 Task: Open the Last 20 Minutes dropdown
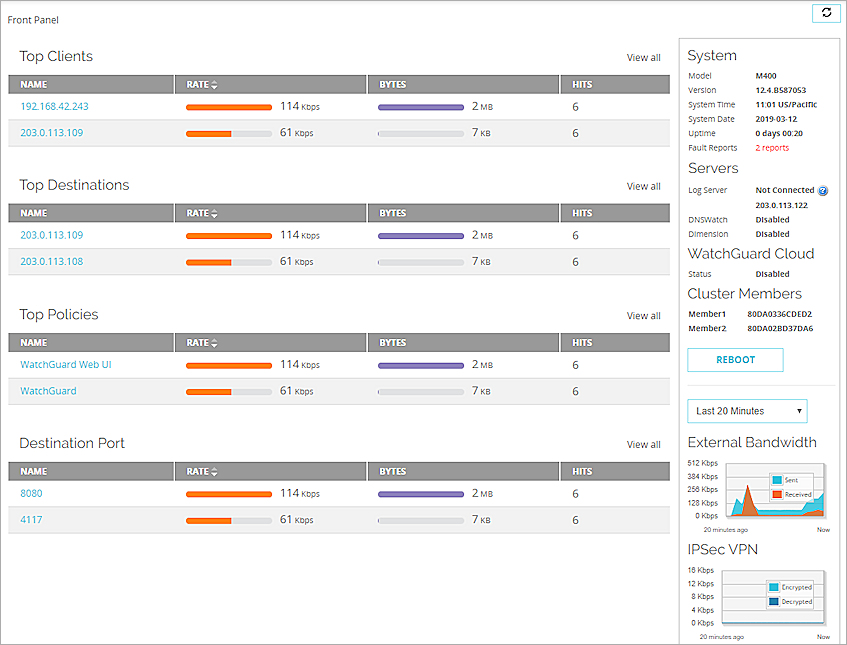pyautogui.click(x=747, y=411)
